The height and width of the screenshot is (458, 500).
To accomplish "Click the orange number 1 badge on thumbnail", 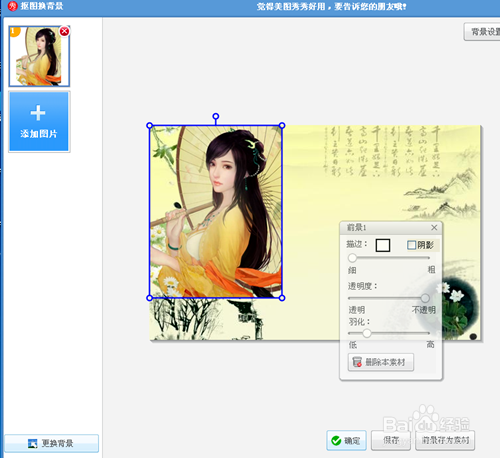I will tap(14, 31).
